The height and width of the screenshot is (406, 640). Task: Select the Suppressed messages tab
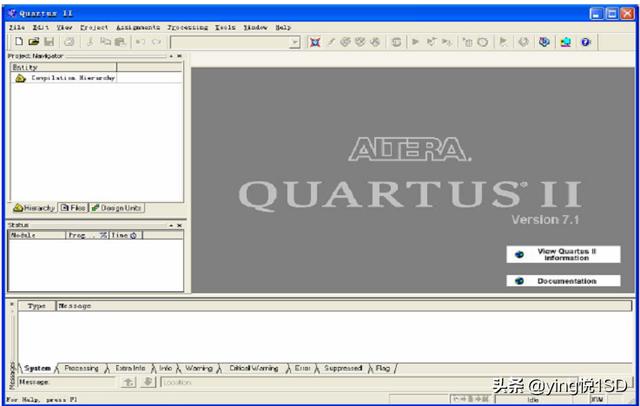(343, 368)
